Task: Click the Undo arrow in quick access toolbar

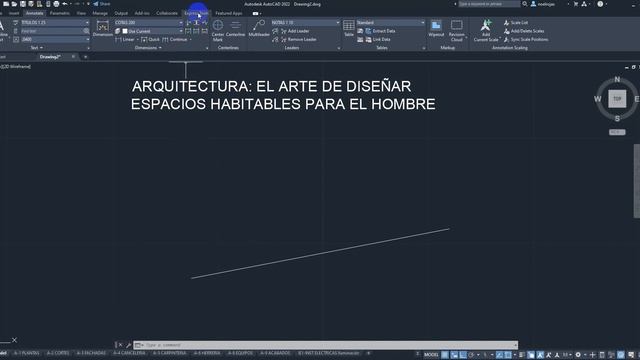Action: click(65, 4)
